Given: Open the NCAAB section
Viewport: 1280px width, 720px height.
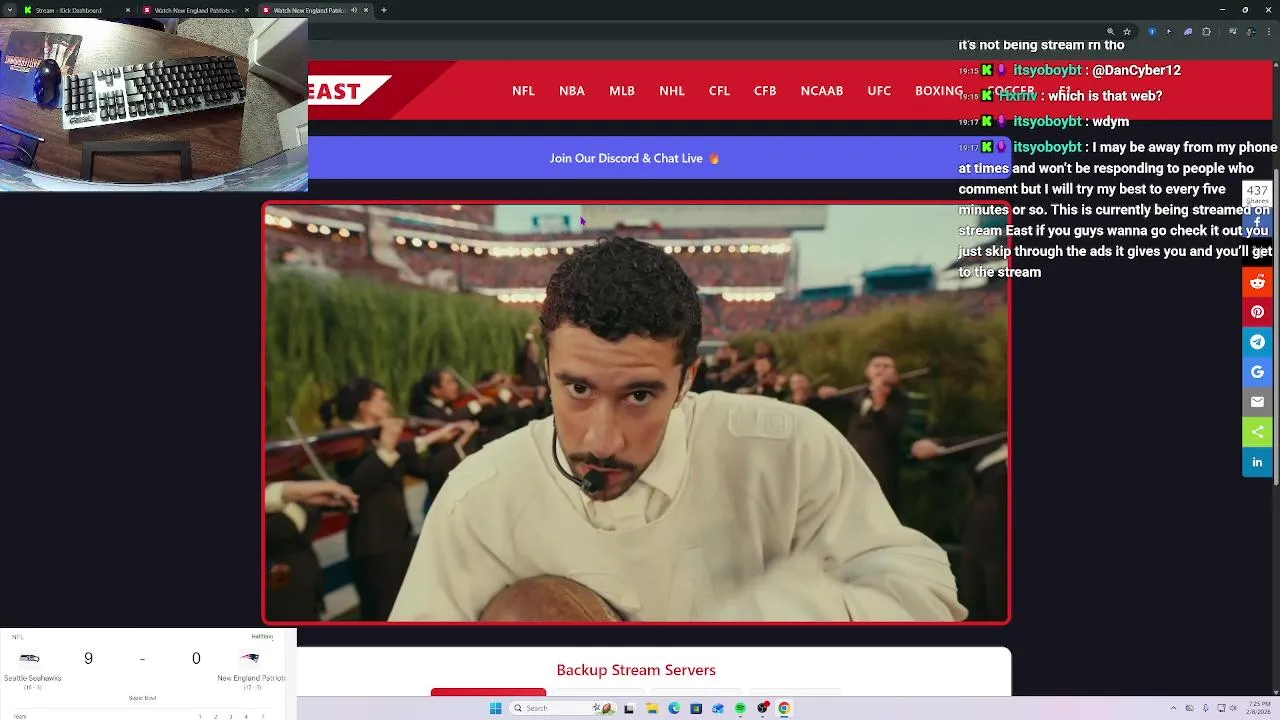Looking at the screenshot, I should click(x=822, y=91).
